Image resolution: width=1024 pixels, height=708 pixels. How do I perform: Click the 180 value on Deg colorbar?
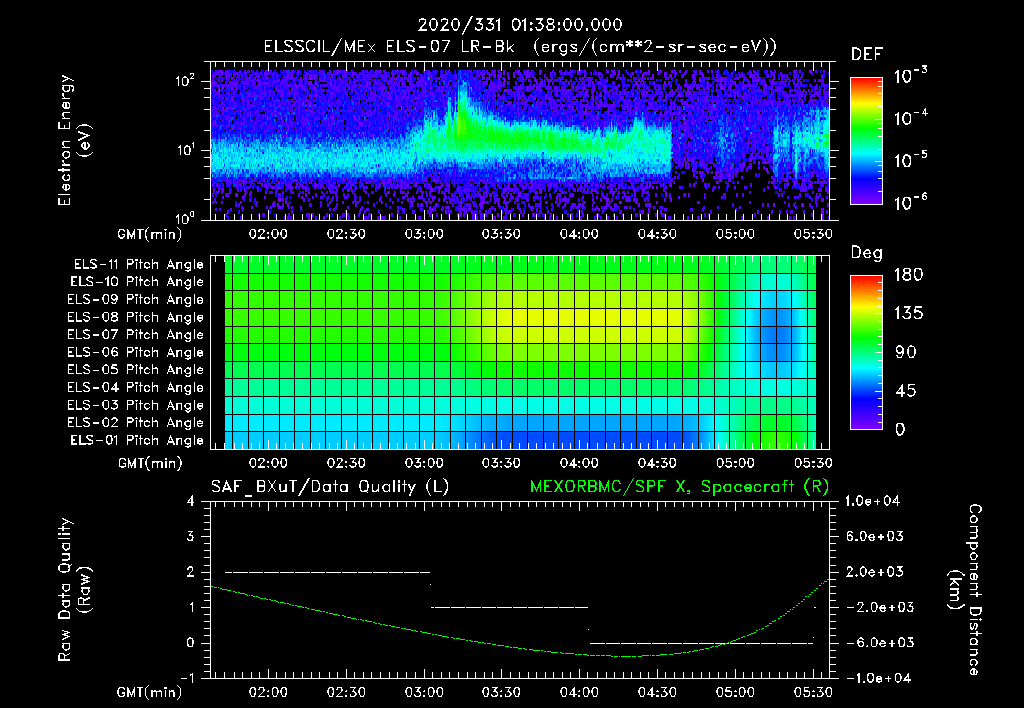908,275
